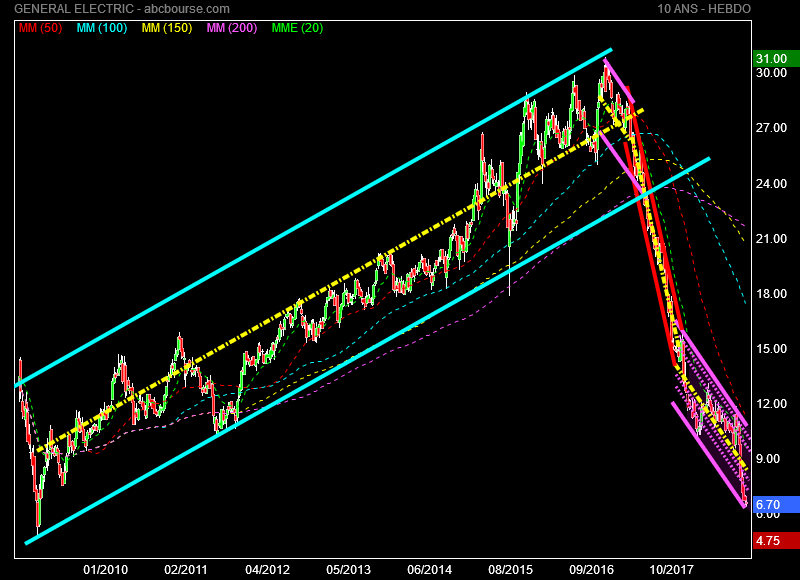Click the red 4.75 price tag
The width and height of the screenshot is (800, 580).
(776, 541)
